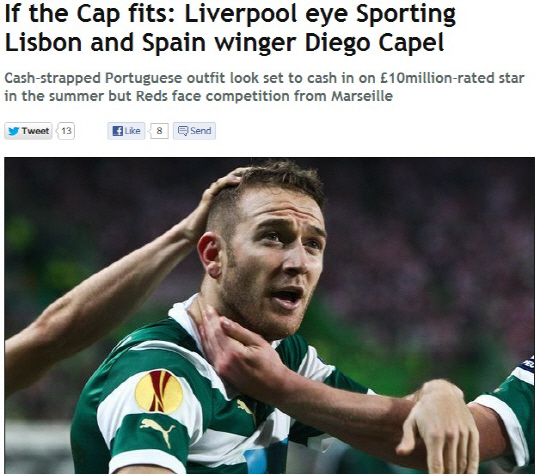Click the Twitter bird icon

14,131
